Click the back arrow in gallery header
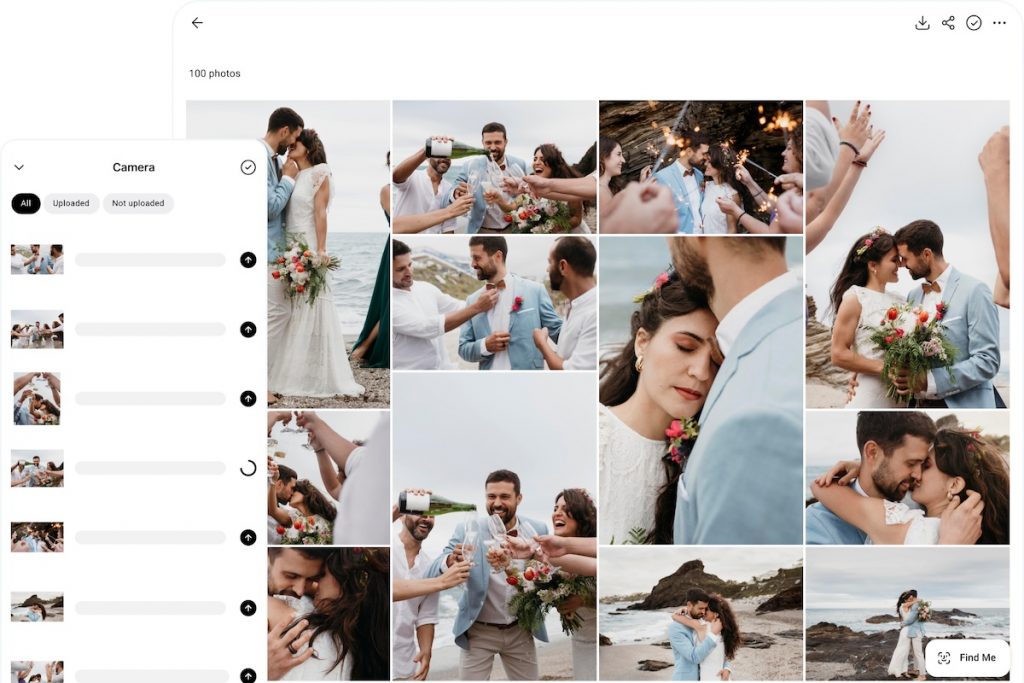Image resolution: width=1024 pixels, height=683 pixels. 197,23
